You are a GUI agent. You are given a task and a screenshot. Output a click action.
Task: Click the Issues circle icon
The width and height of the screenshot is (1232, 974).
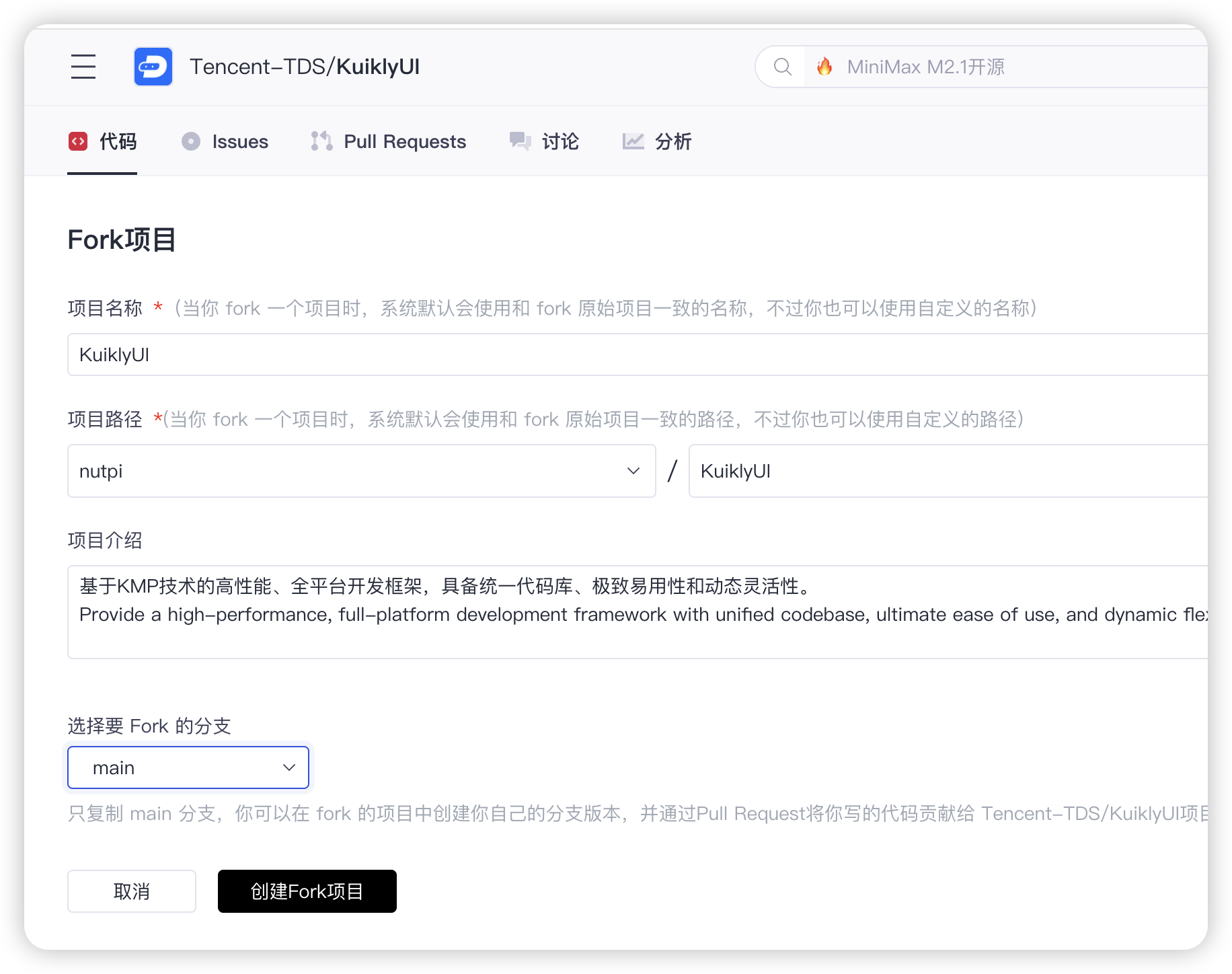[x=191, y=141]
